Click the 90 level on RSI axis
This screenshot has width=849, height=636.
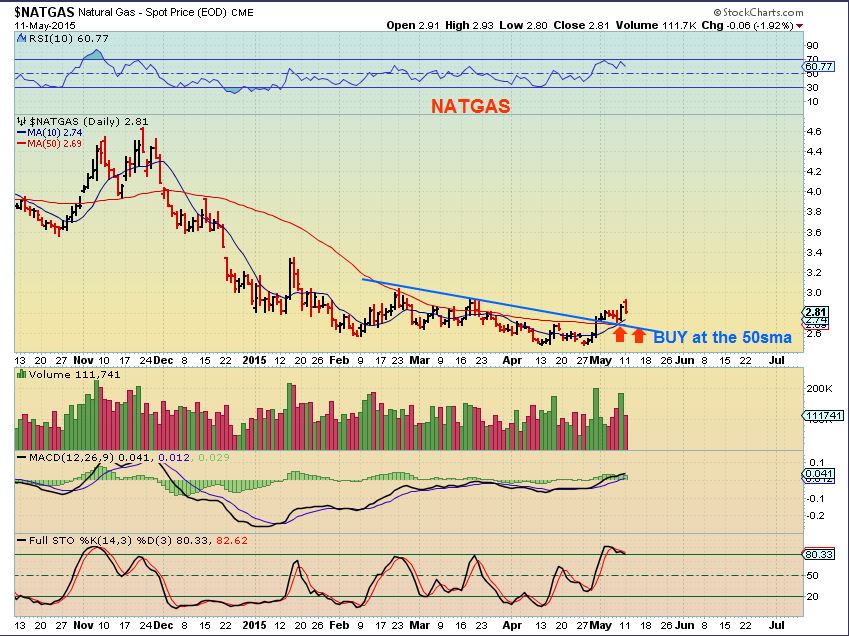[x=812, y=45]
